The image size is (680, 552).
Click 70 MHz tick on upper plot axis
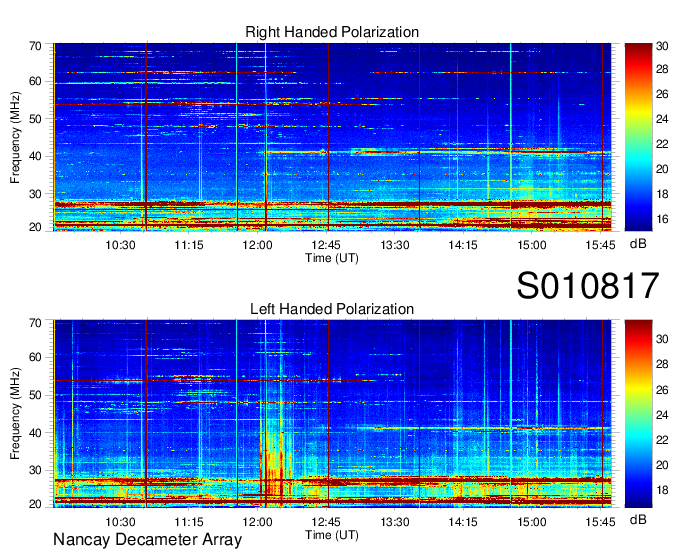click(35, 46)
